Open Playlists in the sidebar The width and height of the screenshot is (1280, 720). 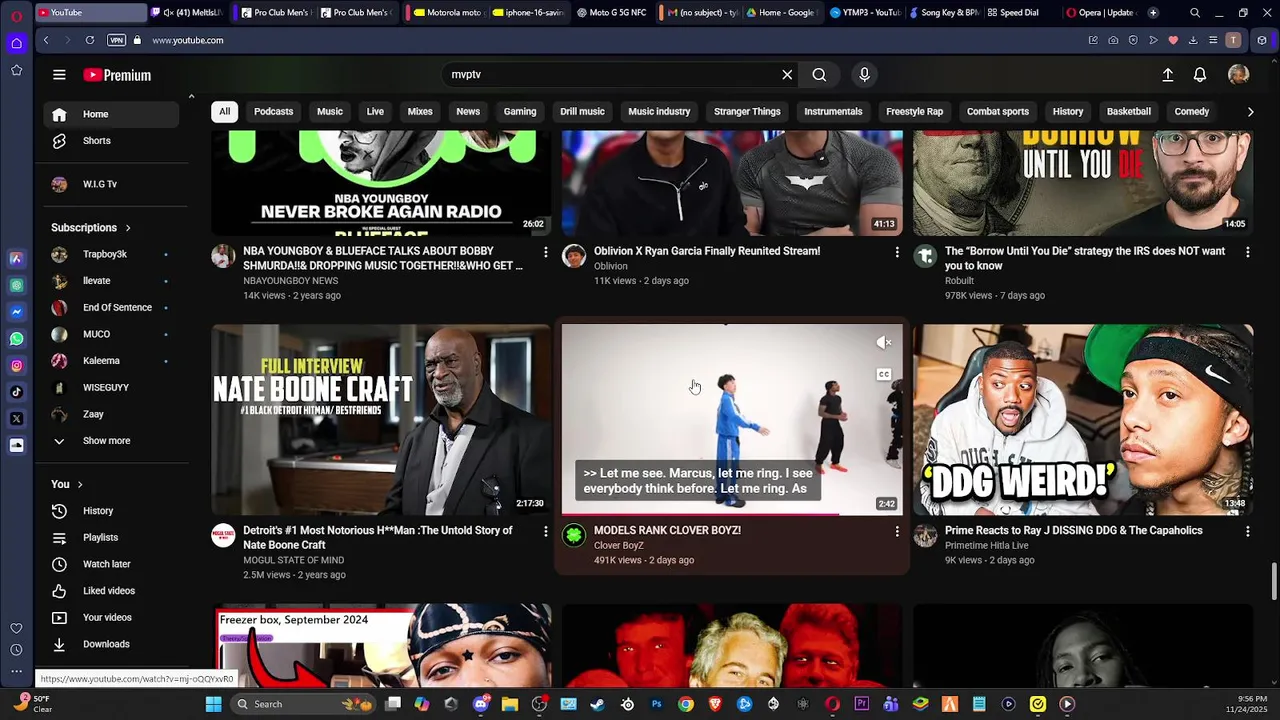(x=111, y=538)
